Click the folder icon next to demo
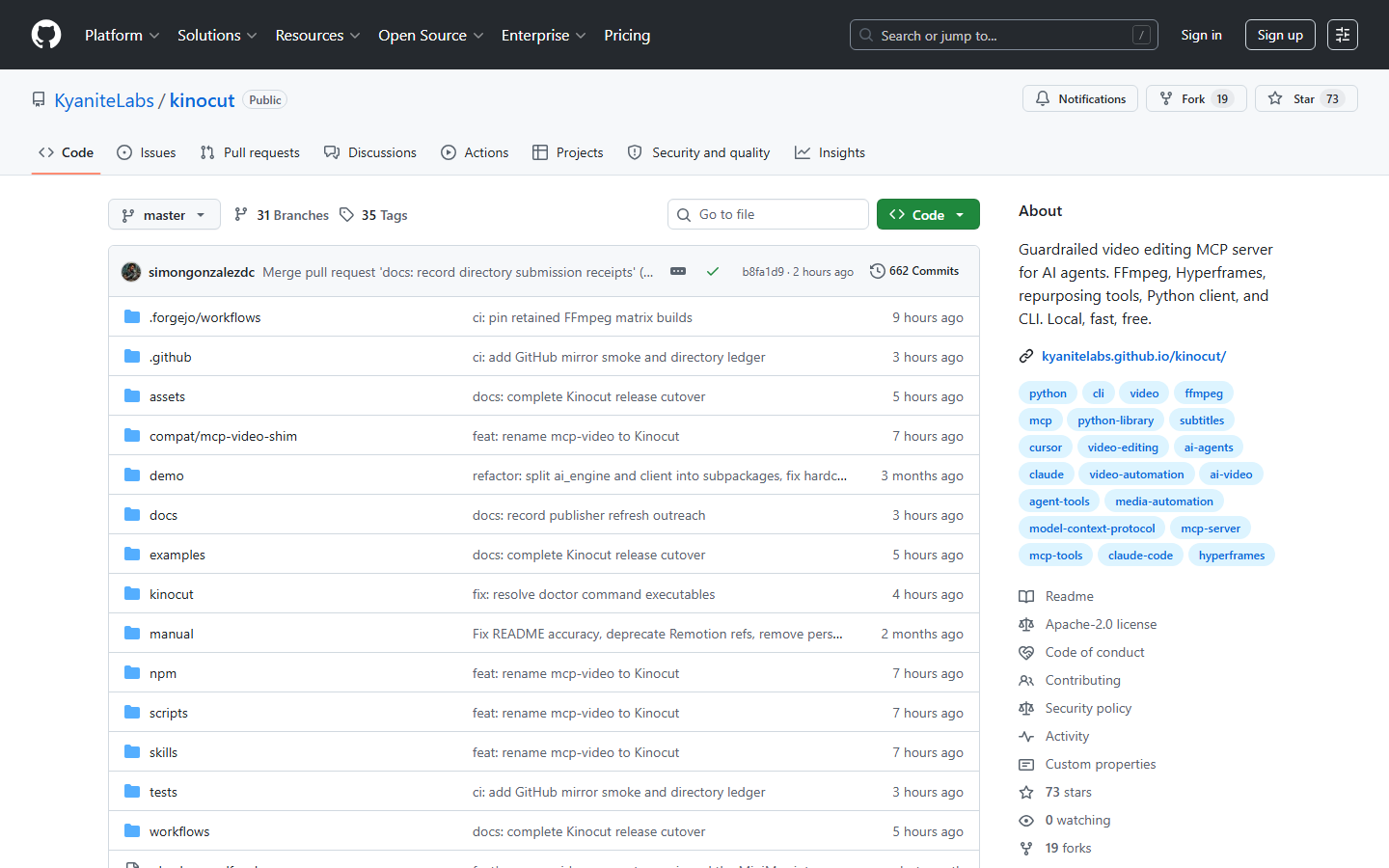 [x=132, y=475]
